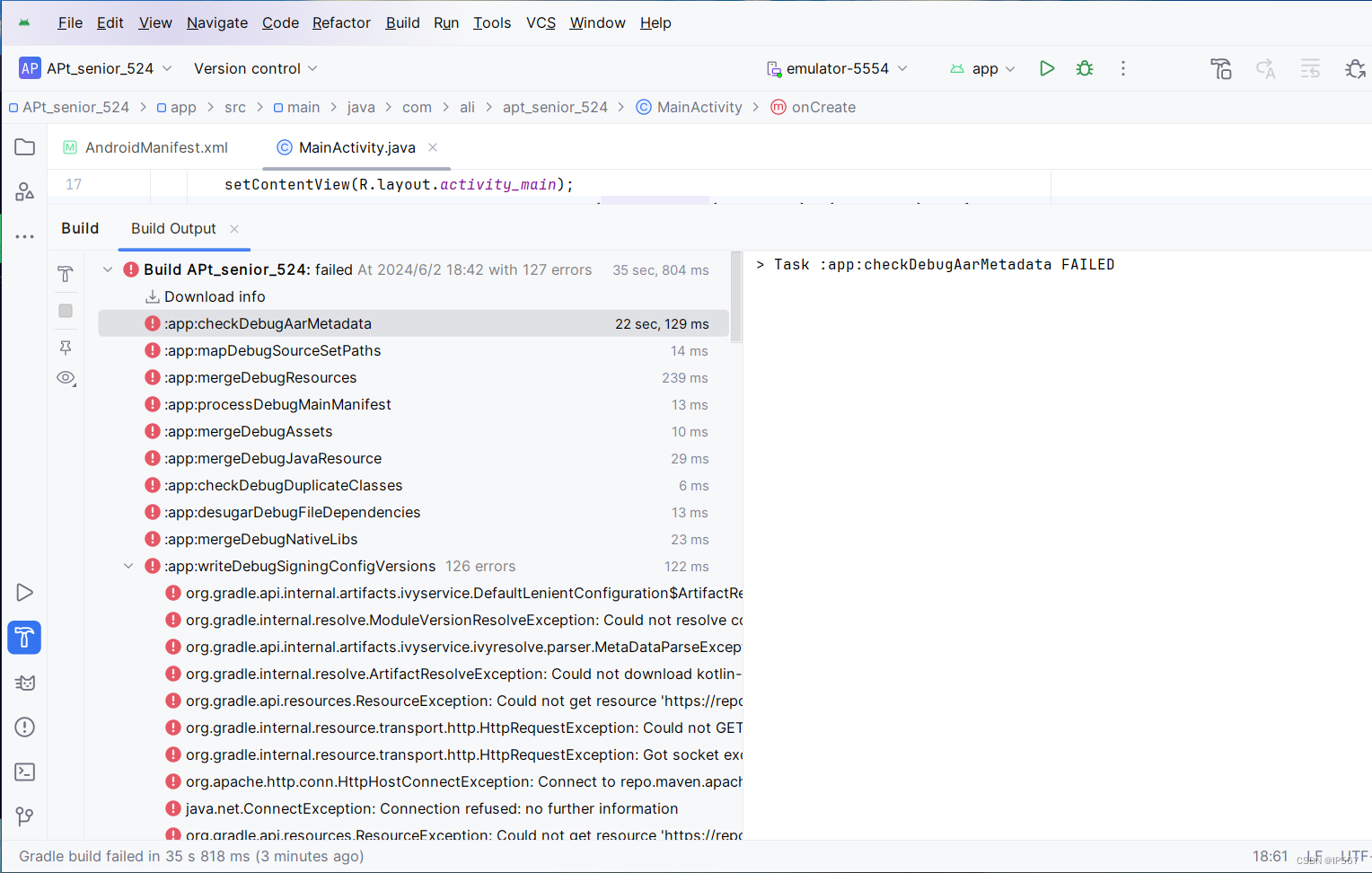The image size is (1372, 873).
Task: Open the emulator-5554 device dropdown
Action: 837,68
